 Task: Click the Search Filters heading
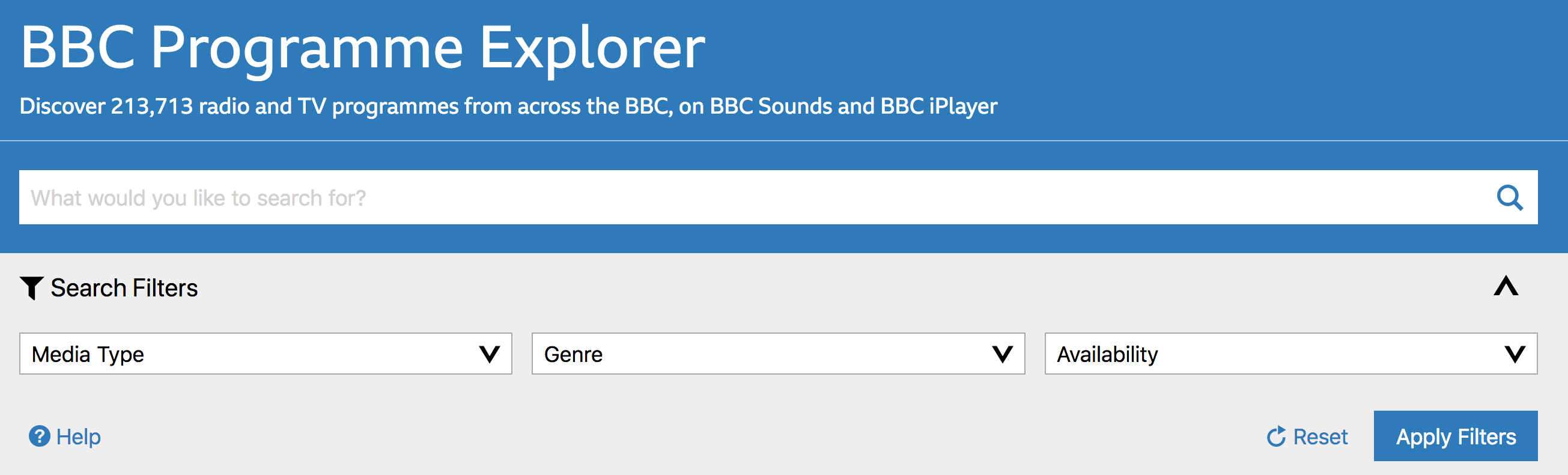(x=124, y=288)
